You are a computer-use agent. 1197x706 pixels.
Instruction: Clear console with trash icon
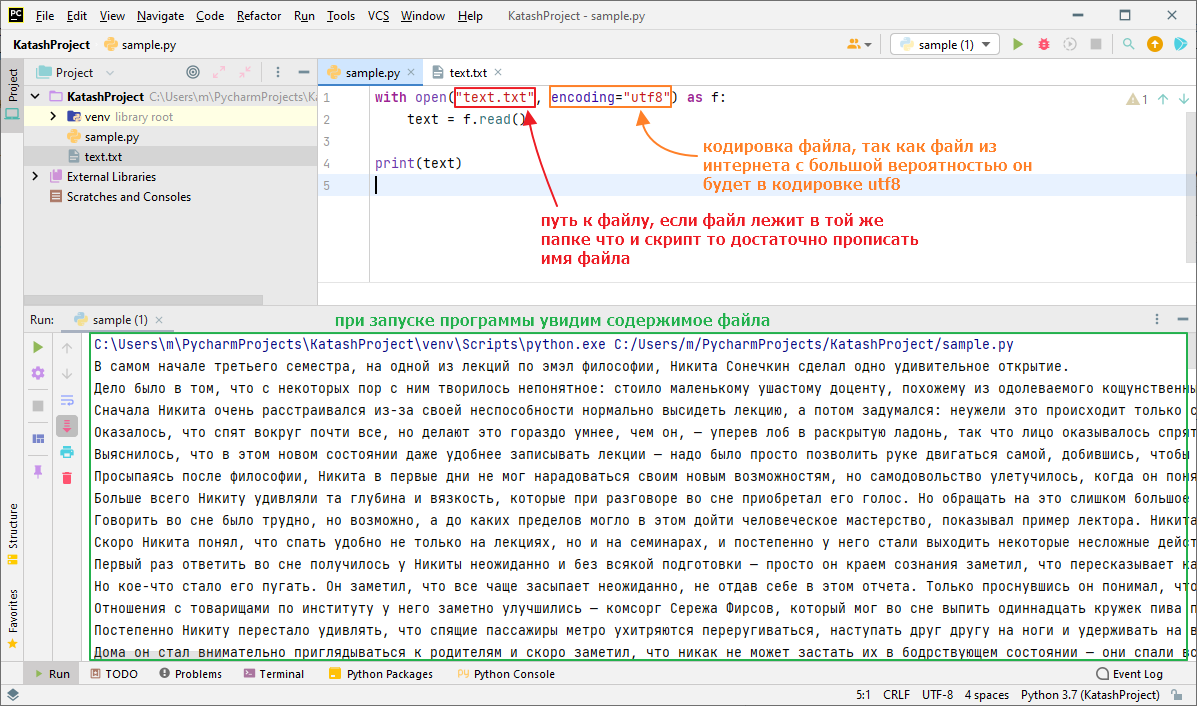pos(67,478)
